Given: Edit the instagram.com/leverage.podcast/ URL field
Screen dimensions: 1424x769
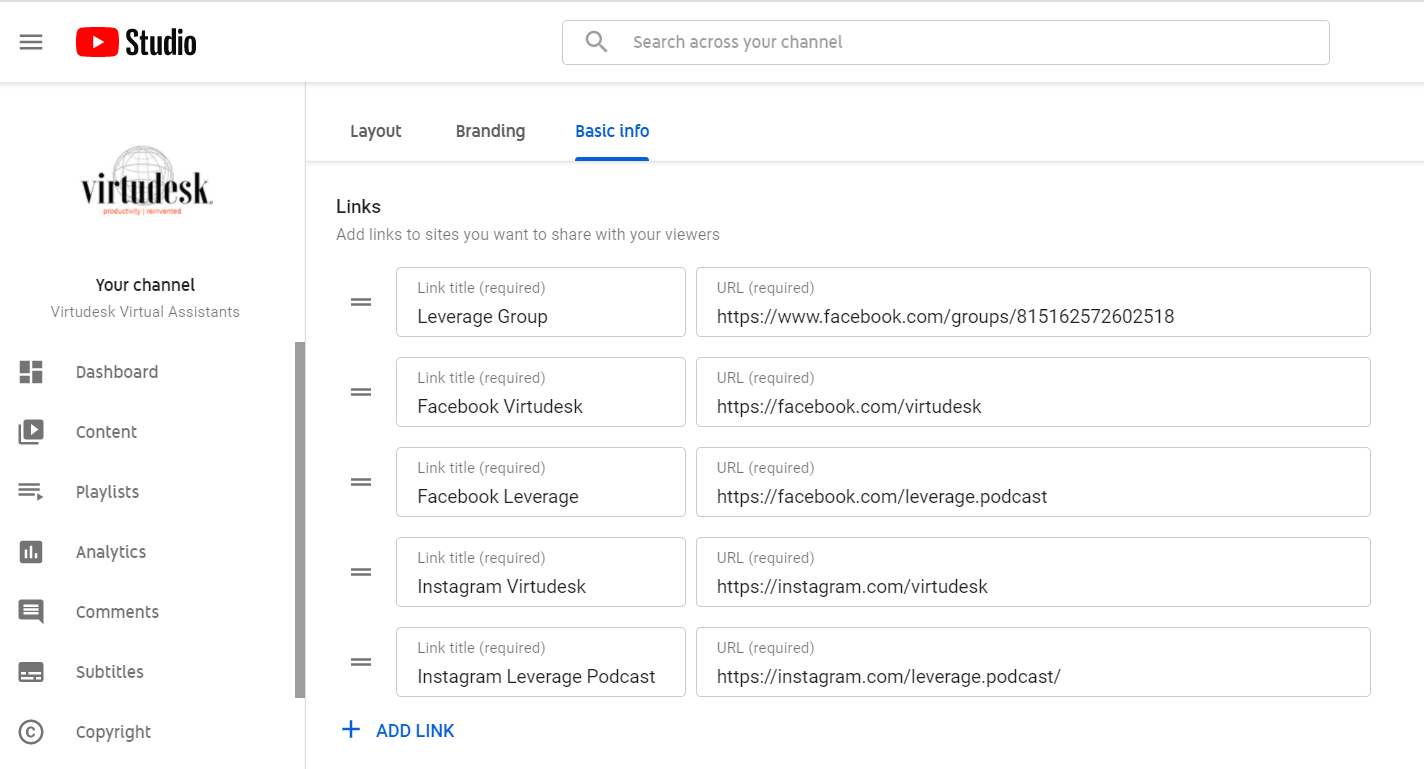Looking at the screenshot, I should pos(1033,662).
